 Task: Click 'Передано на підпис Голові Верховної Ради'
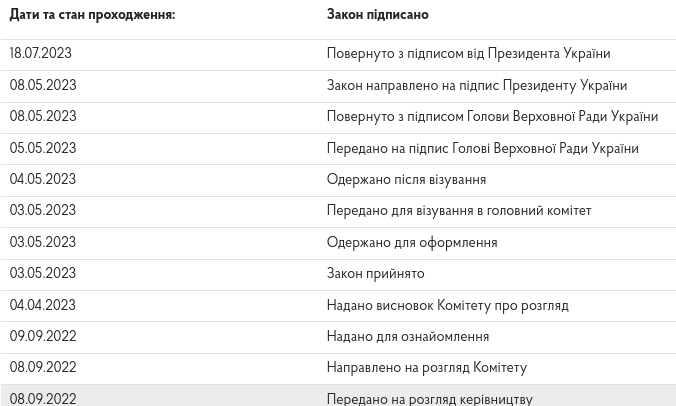[x=482, y=149]
